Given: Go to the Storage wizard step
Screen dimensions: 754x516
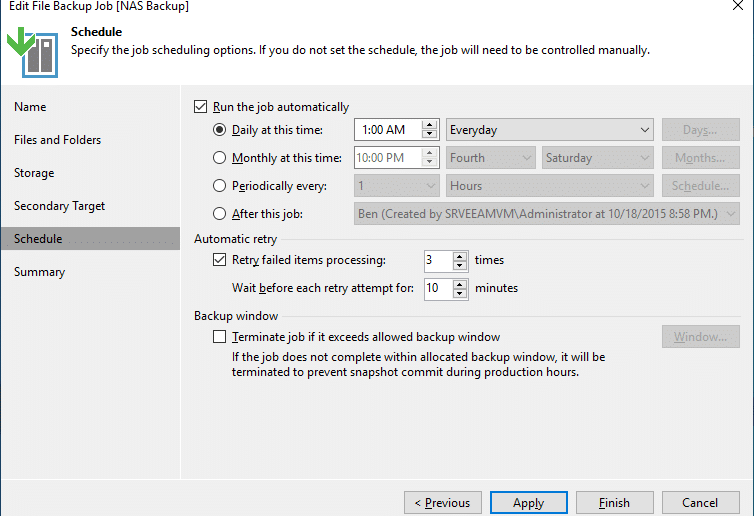Looking at the screenshot, I should pyautogui.click(x=34, y=173).
